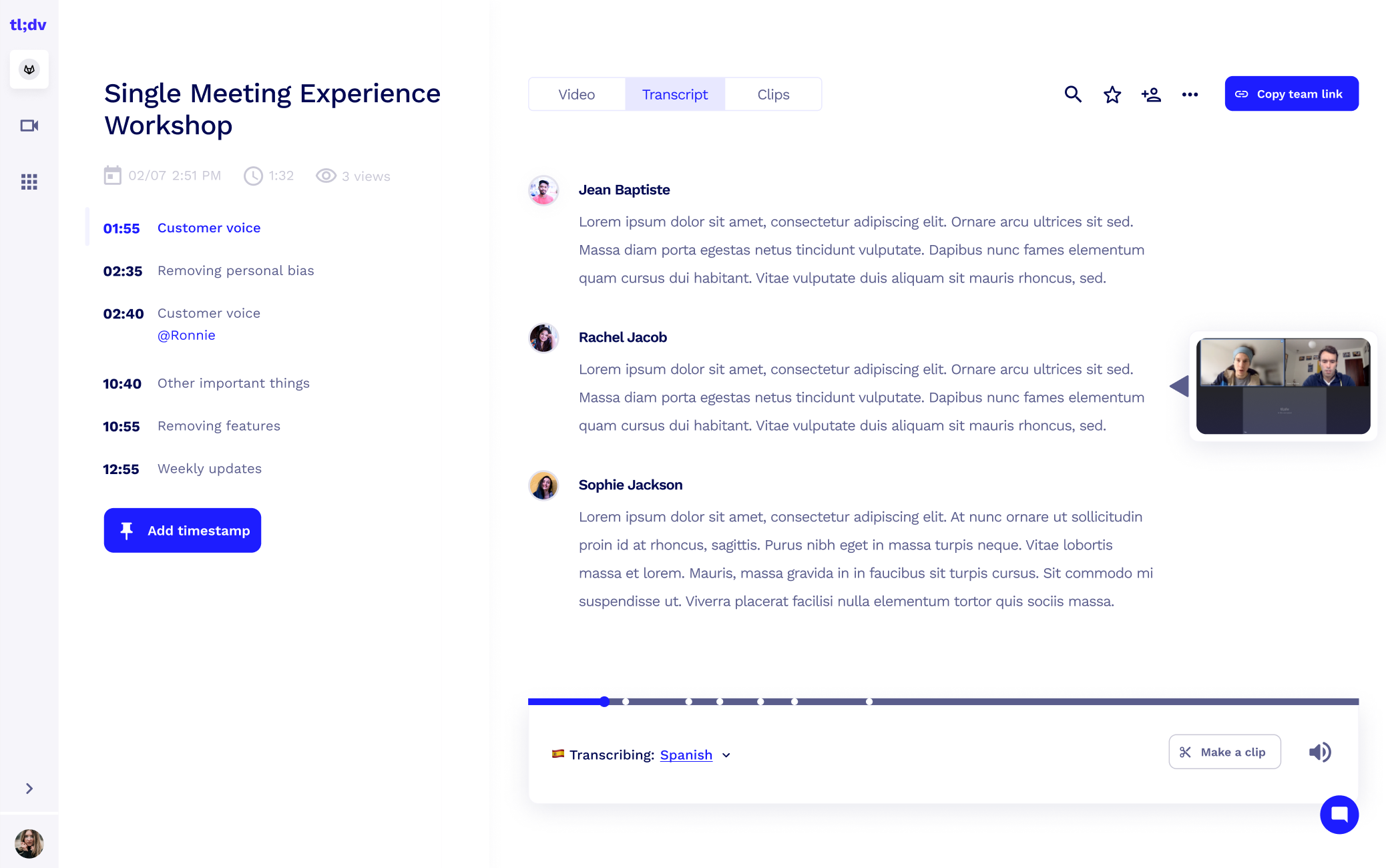
Task: Open the three-dot more options menu
Action: tap(1190, 95)
